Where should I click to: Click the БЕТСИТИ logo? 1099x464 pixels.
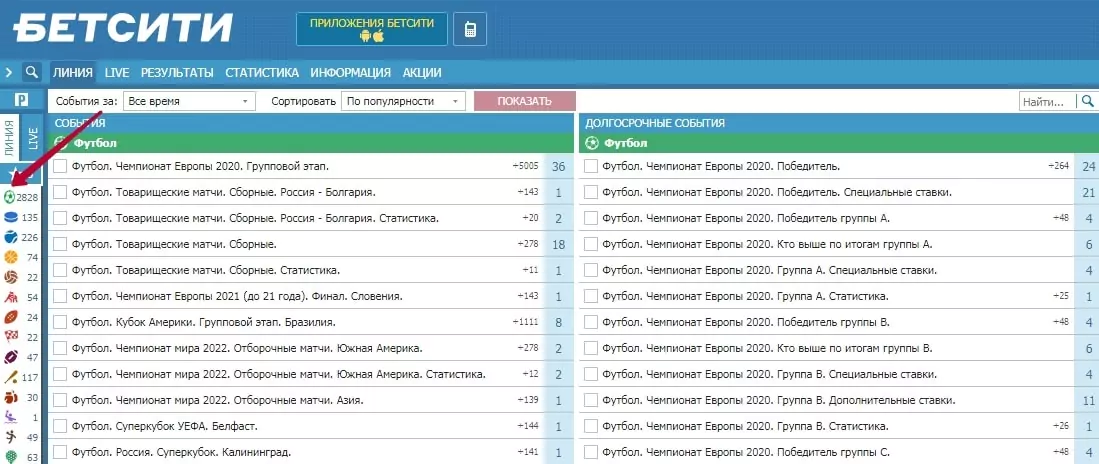122,28
